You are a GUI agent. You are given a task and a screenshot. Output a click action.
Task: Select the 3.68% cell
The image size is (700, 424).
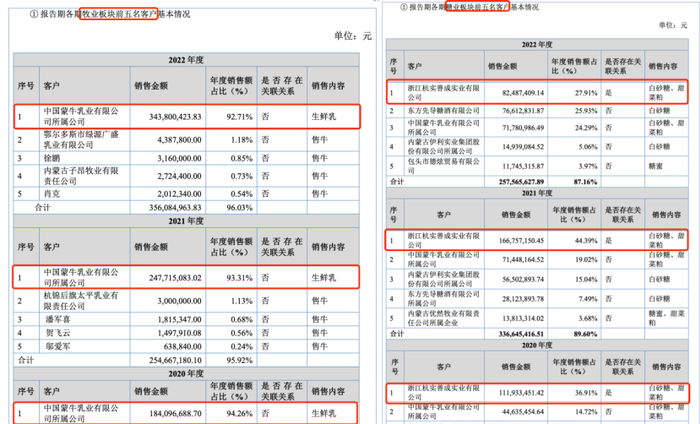click(588, 318)
